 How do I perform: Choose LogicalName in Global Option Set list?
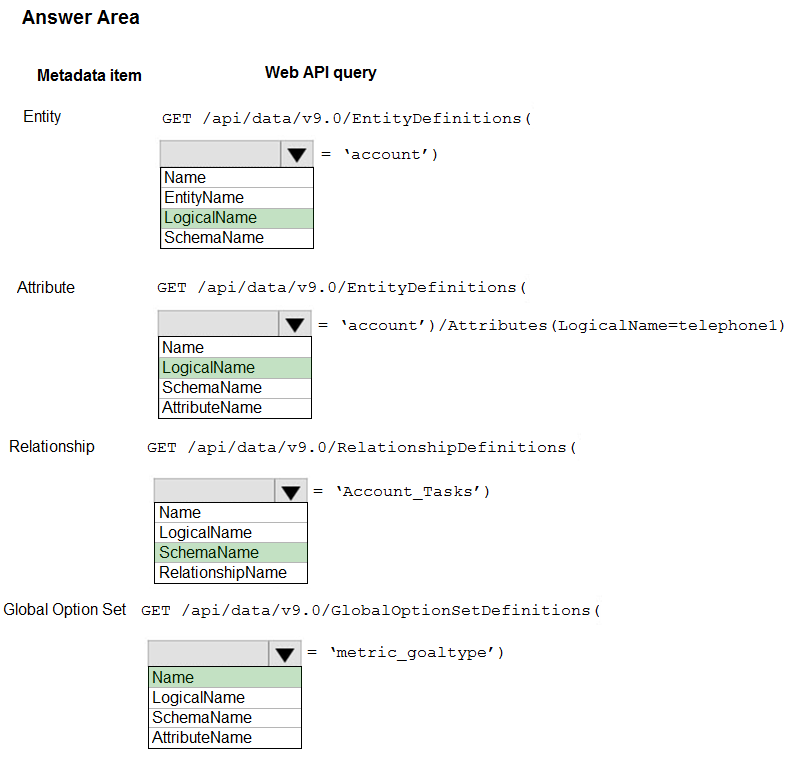pyautogui.click(x=225, y=698)
